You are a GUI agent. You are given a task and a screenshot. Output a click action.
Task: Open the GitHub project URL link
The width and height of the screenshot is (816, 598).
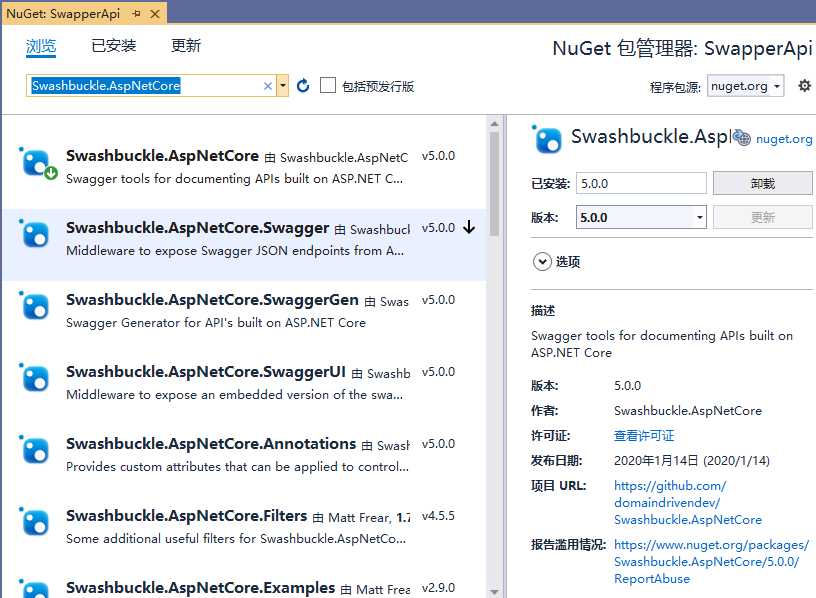[x=687, y=503]
